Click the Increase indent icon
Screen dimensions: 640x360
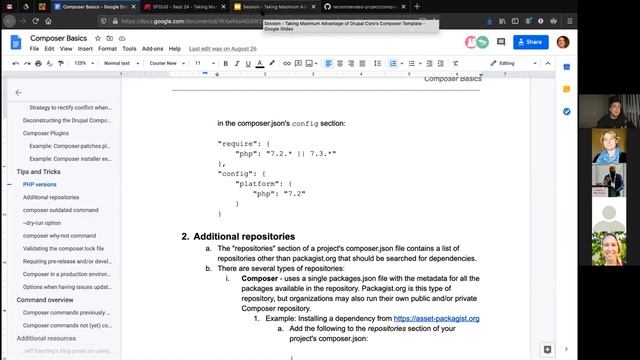pyautogui.click(x=440, y=63)
